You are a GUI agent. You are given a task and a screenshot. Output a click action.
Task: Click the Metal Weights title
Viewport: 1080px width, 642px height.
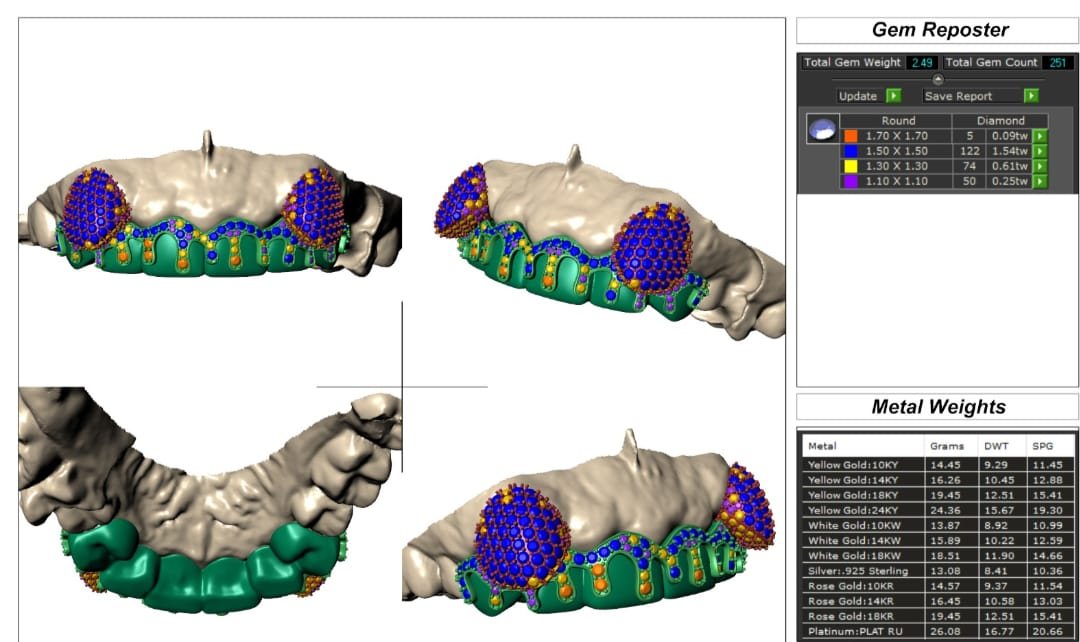click(938, 406)
